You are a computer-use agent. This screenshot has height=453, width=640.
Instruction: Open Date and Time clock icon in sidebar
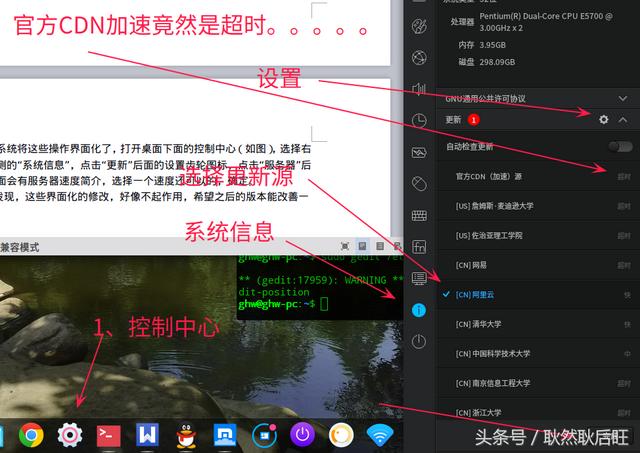[419, 121]
